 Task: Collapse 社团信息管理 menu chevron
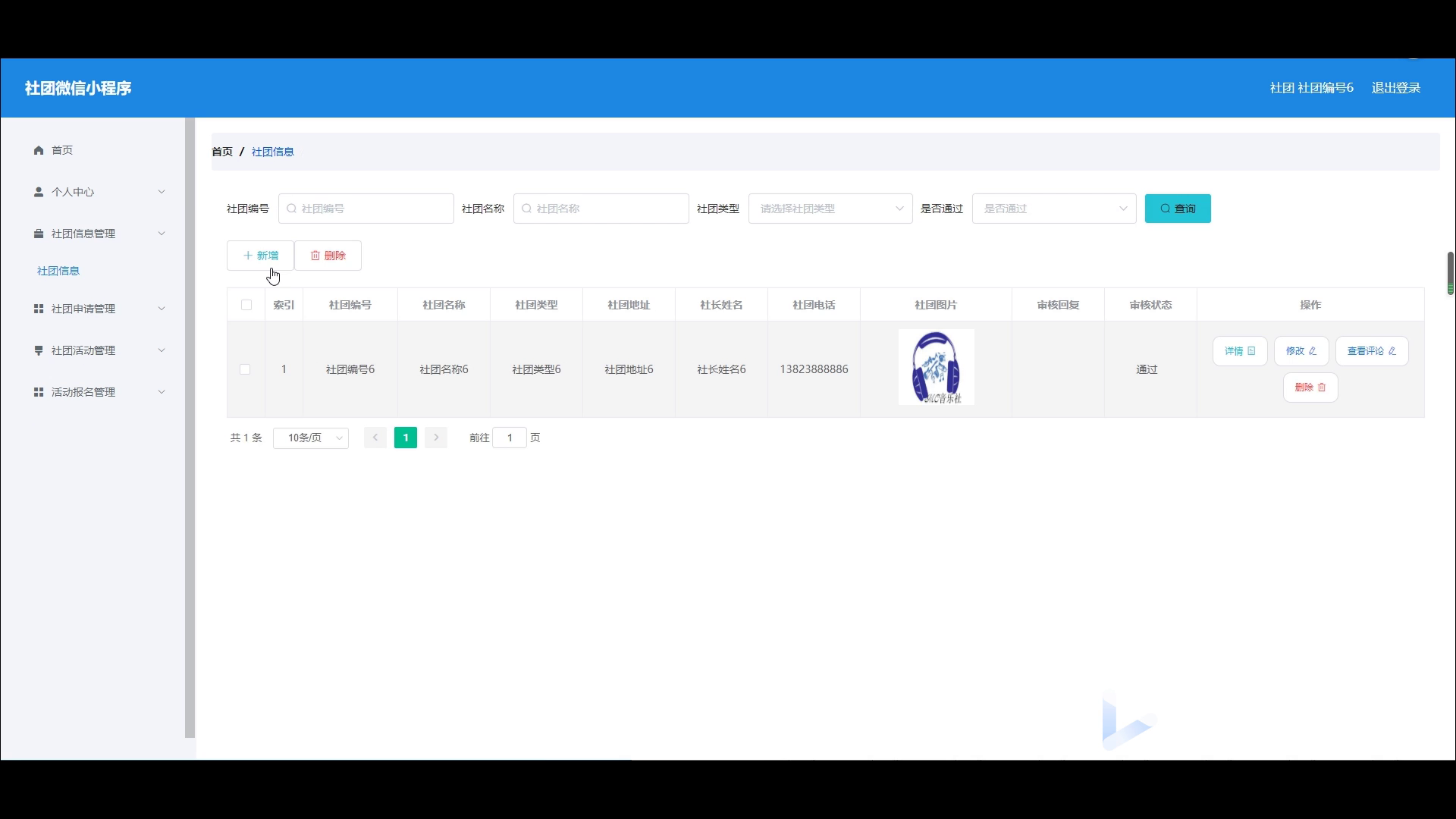(x=162, y=234)
